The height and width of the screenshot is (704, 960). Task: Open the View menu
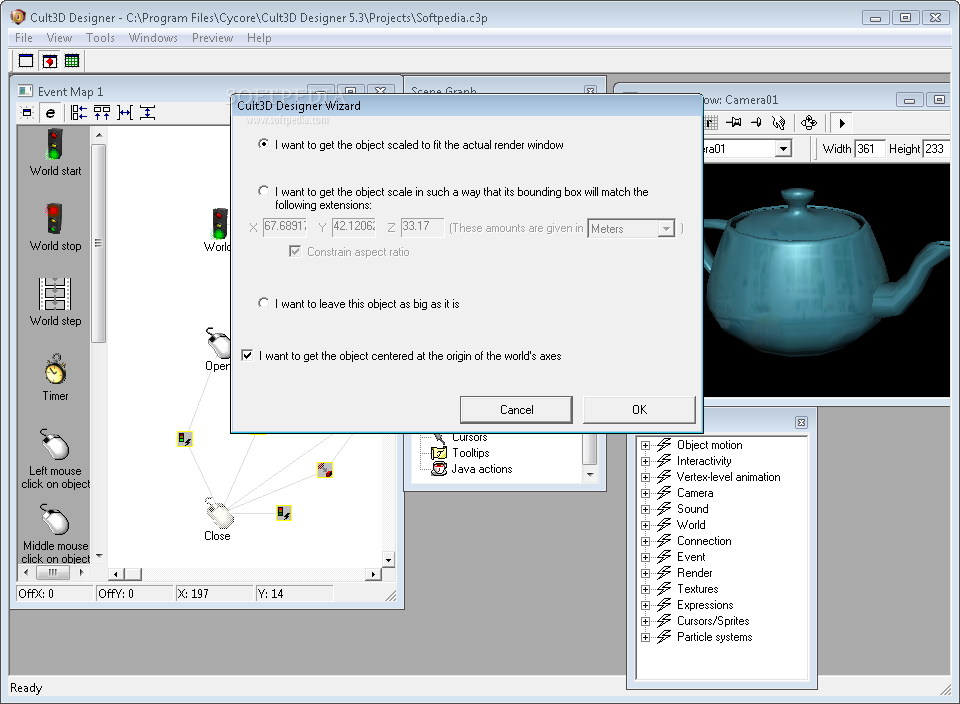click(x=59, y=38)
